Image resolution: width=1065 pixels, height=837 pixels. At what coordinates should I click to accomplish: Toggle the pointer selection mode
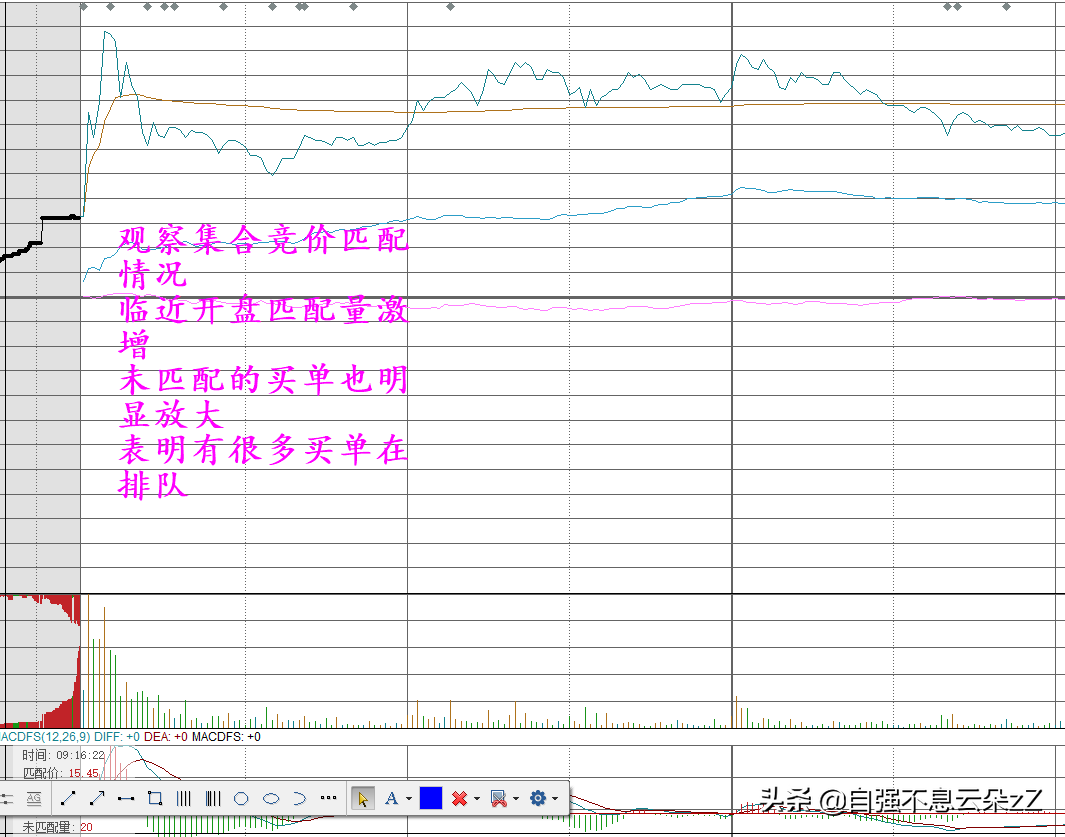[x=363, y=798]
